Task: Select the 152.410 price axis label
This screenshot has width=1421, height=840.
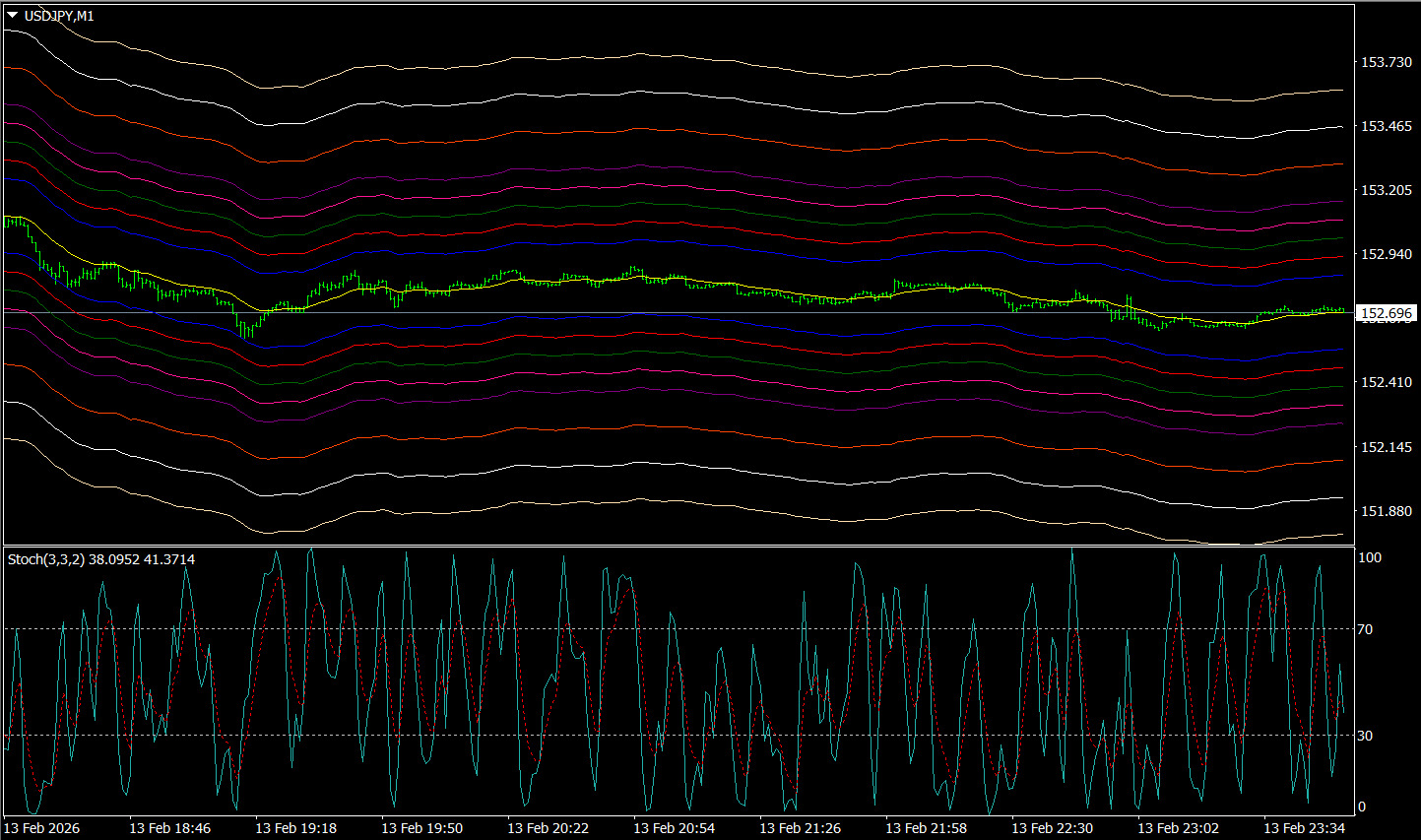Action: tap(1386, 382)
